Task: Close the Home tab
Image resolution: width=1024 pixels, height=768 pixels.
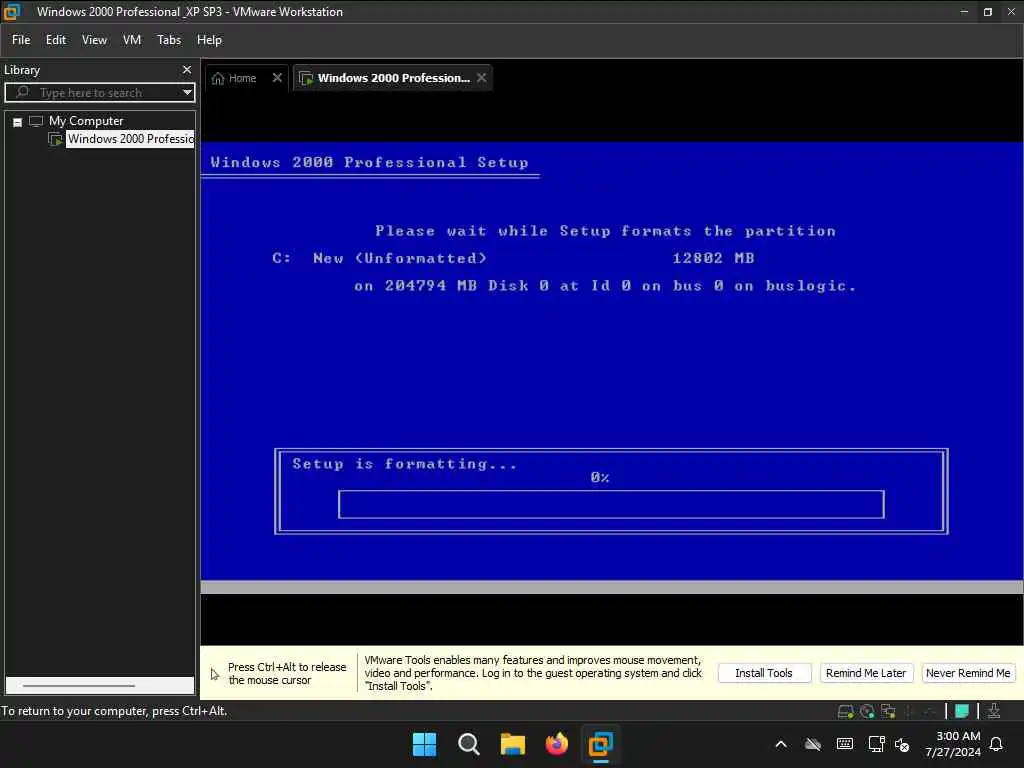Action: pos(277,78)
